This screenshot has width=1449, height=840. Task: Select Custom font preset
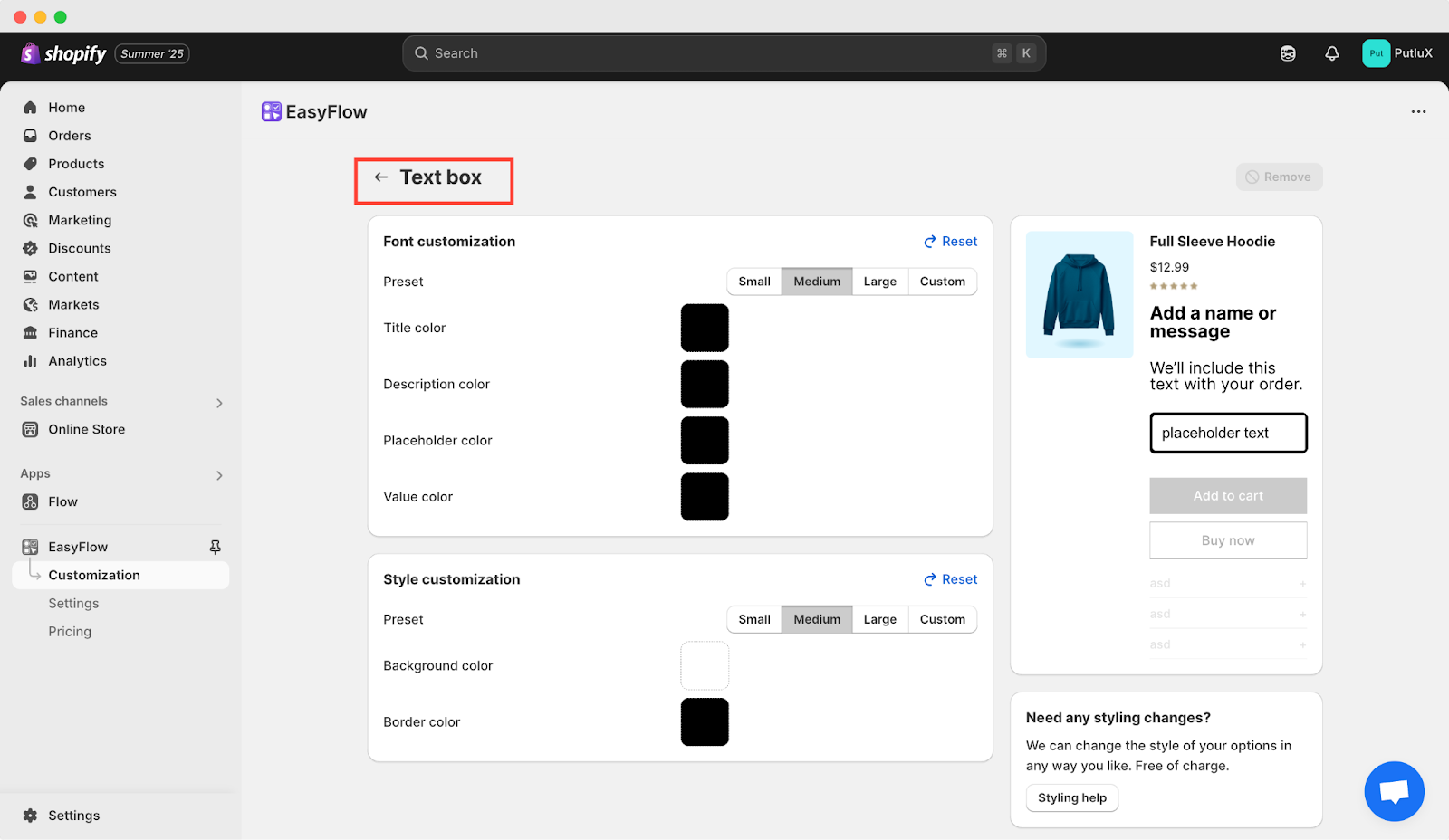[943, 282]
